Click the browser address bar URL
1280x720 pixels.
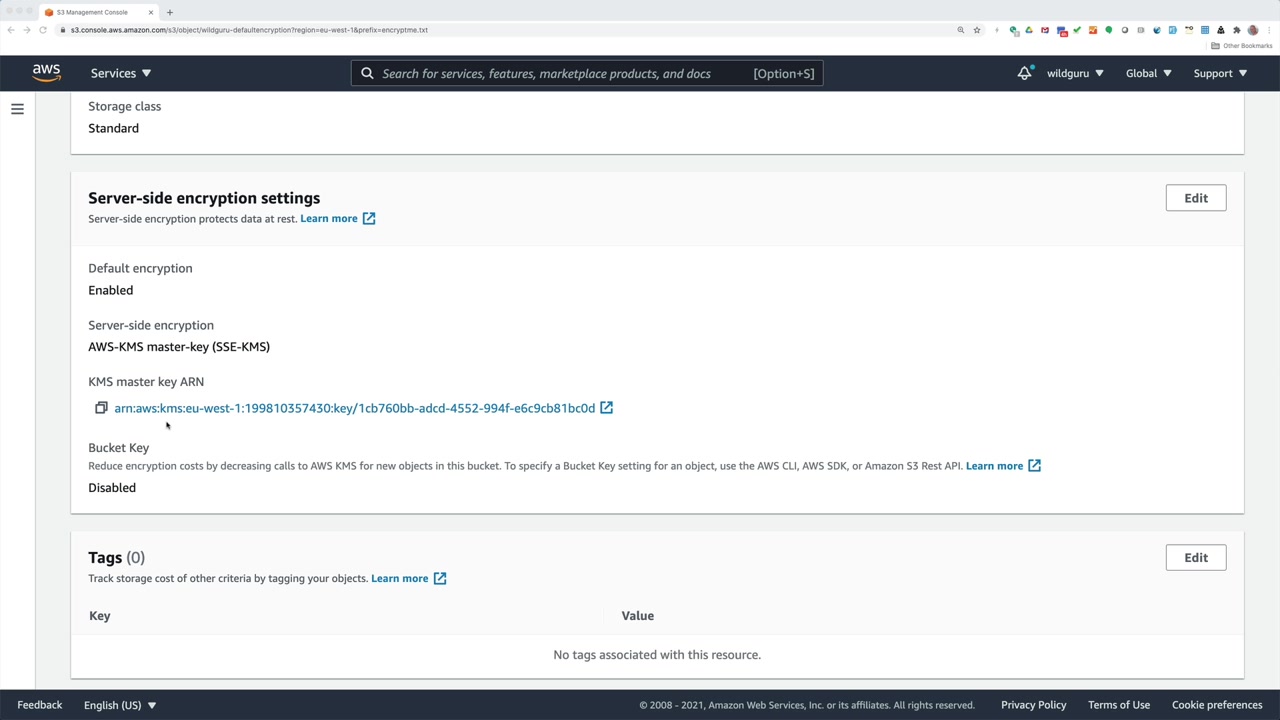point(249,30)
